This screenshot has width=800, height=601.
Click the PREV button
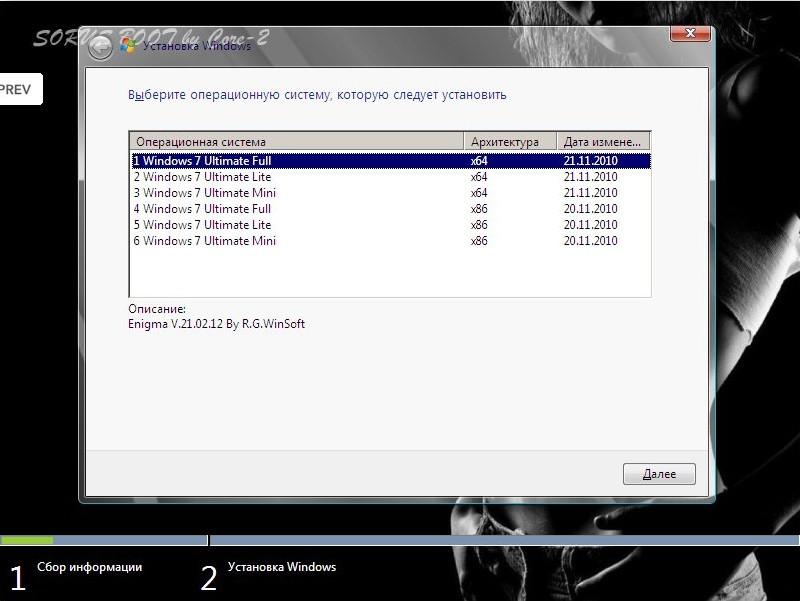(19, 89)
